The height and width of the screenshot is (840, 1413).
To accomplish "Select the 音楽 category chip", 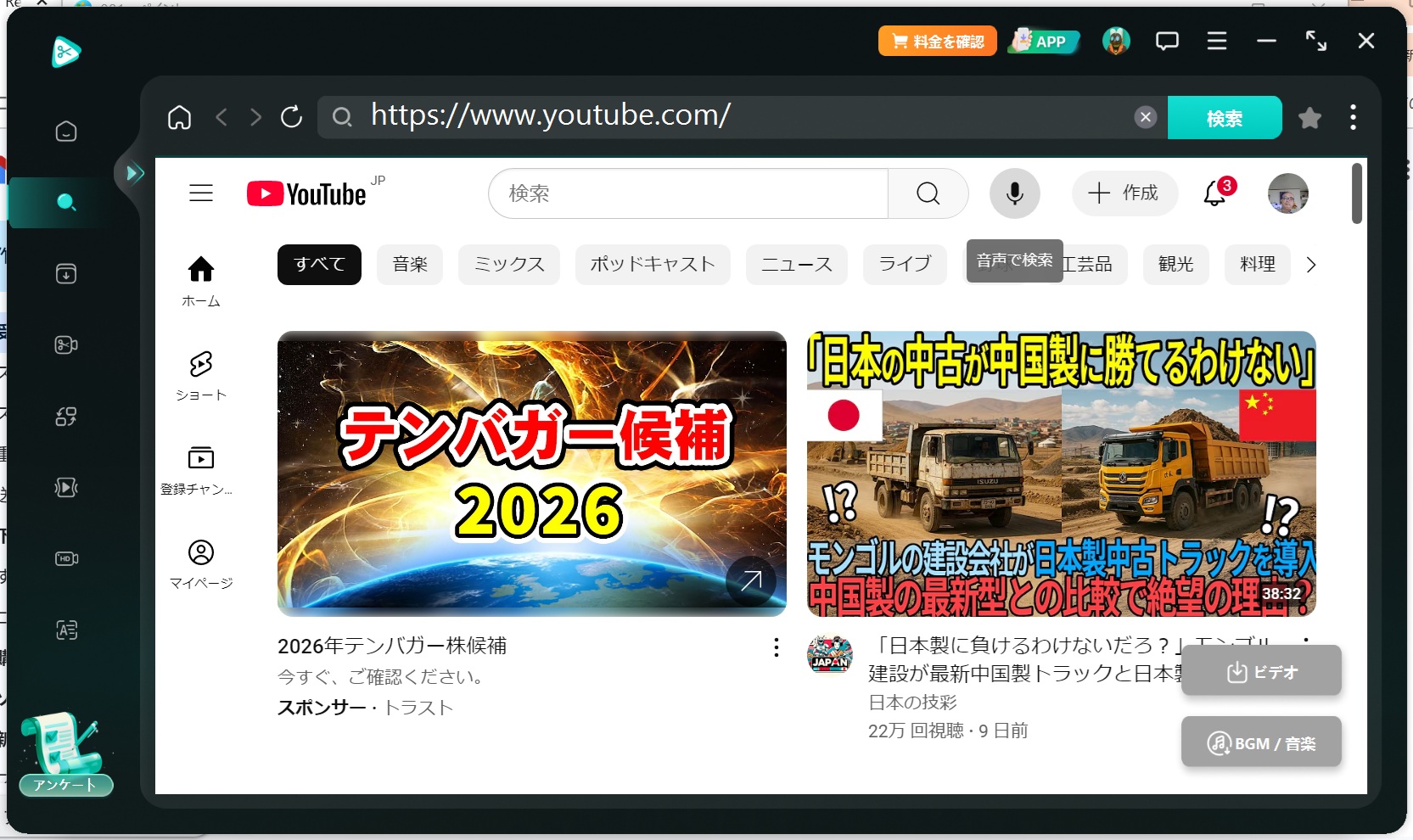I will tap(409, 265).
